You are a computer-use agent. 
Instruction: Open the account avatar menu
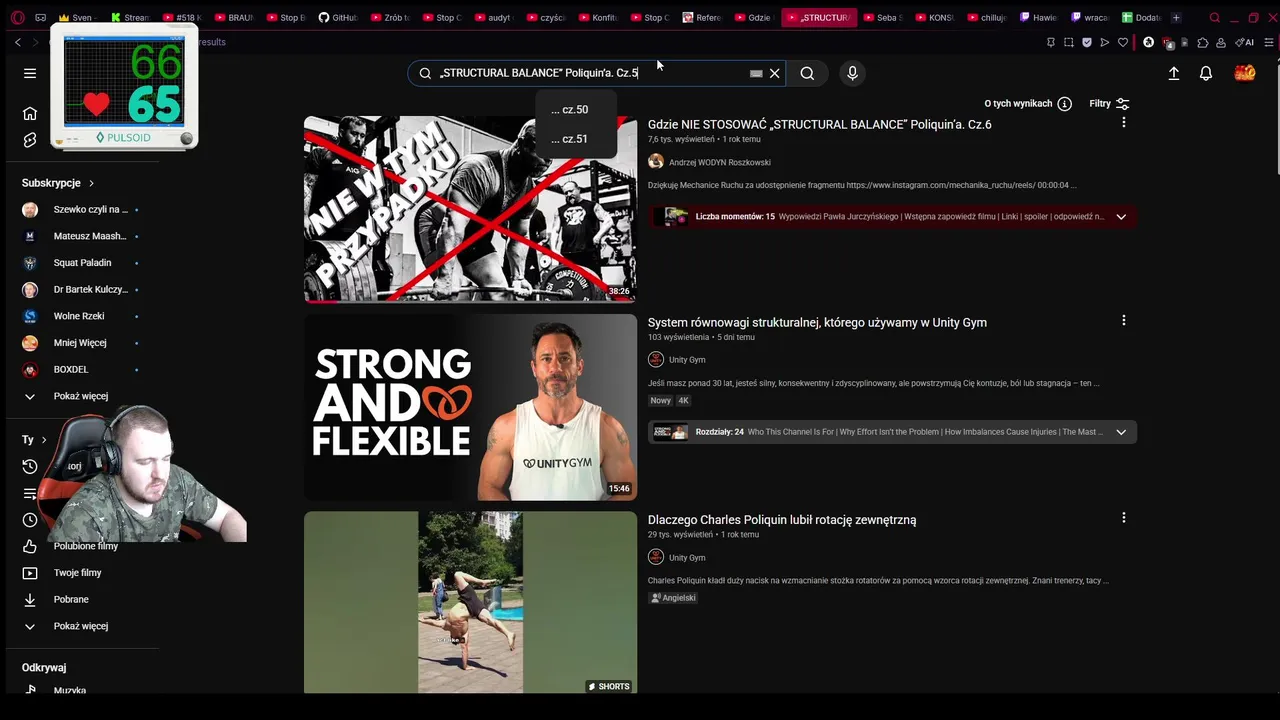(1245, 73)
